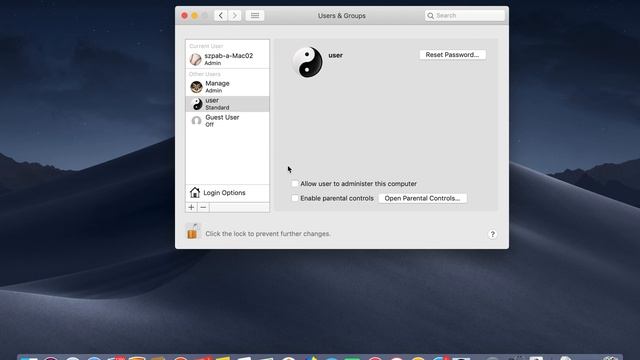Viewport: 640px width, 360px height.
Task: Select Guest User account
Action: point(227,121)
